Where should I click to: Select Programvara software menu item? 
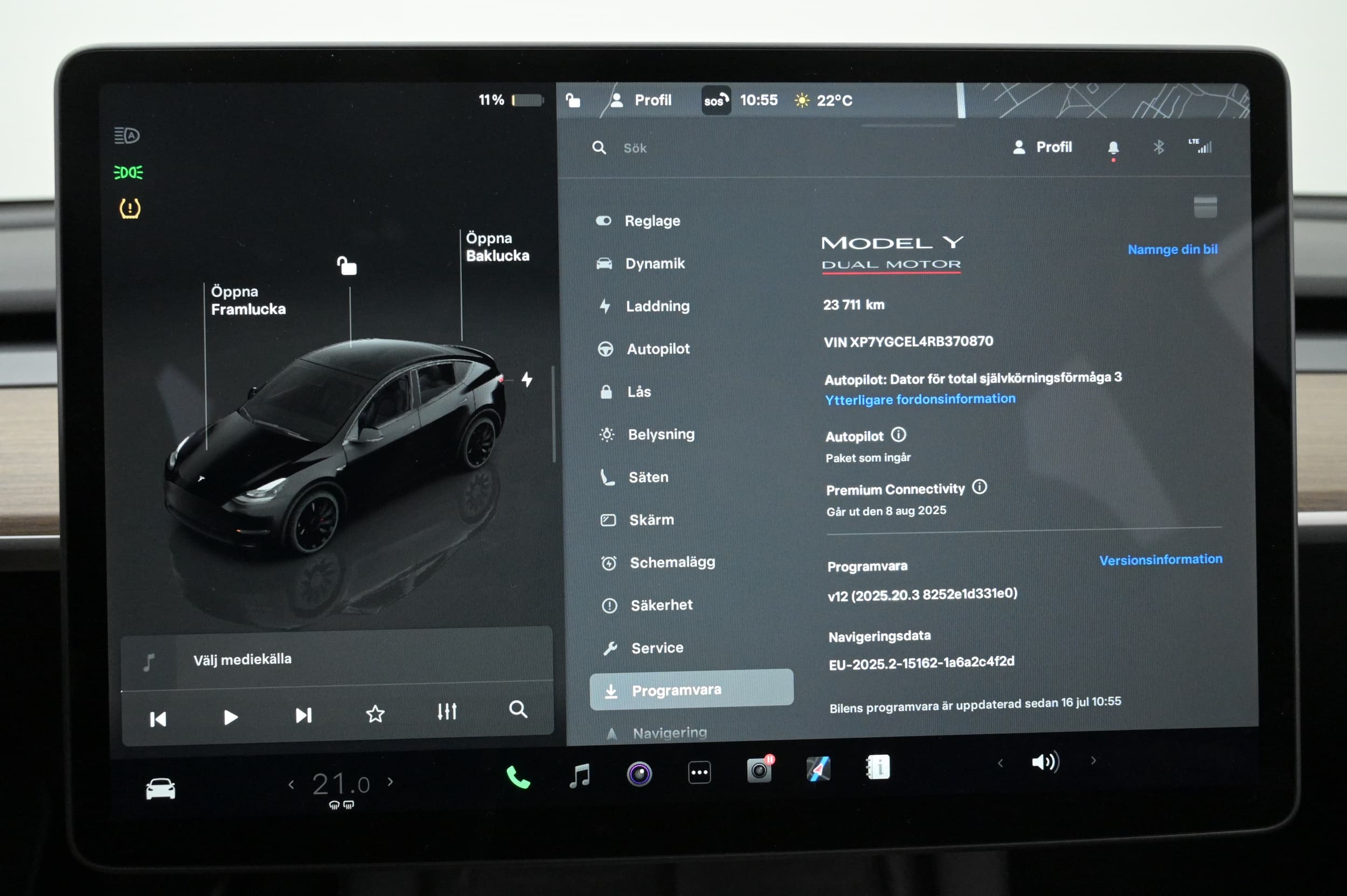tap(691, 690)
